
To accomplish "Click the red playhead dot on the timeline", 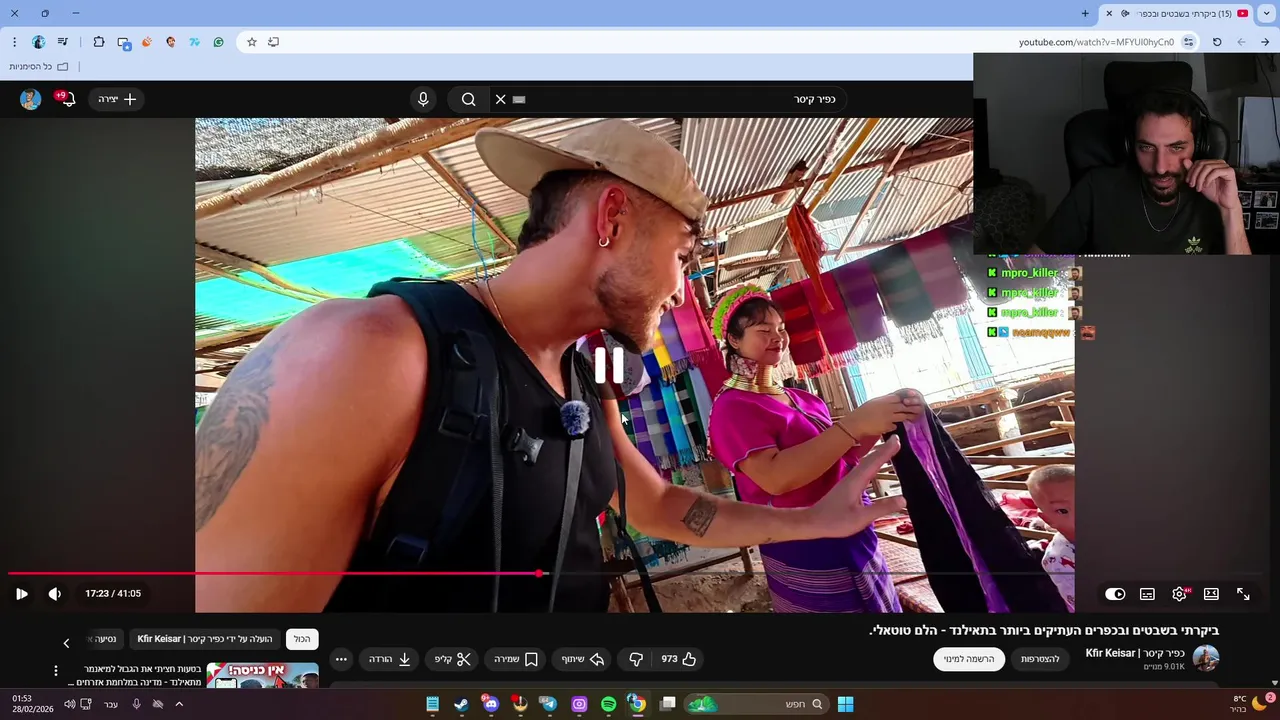I will (539, 573).
